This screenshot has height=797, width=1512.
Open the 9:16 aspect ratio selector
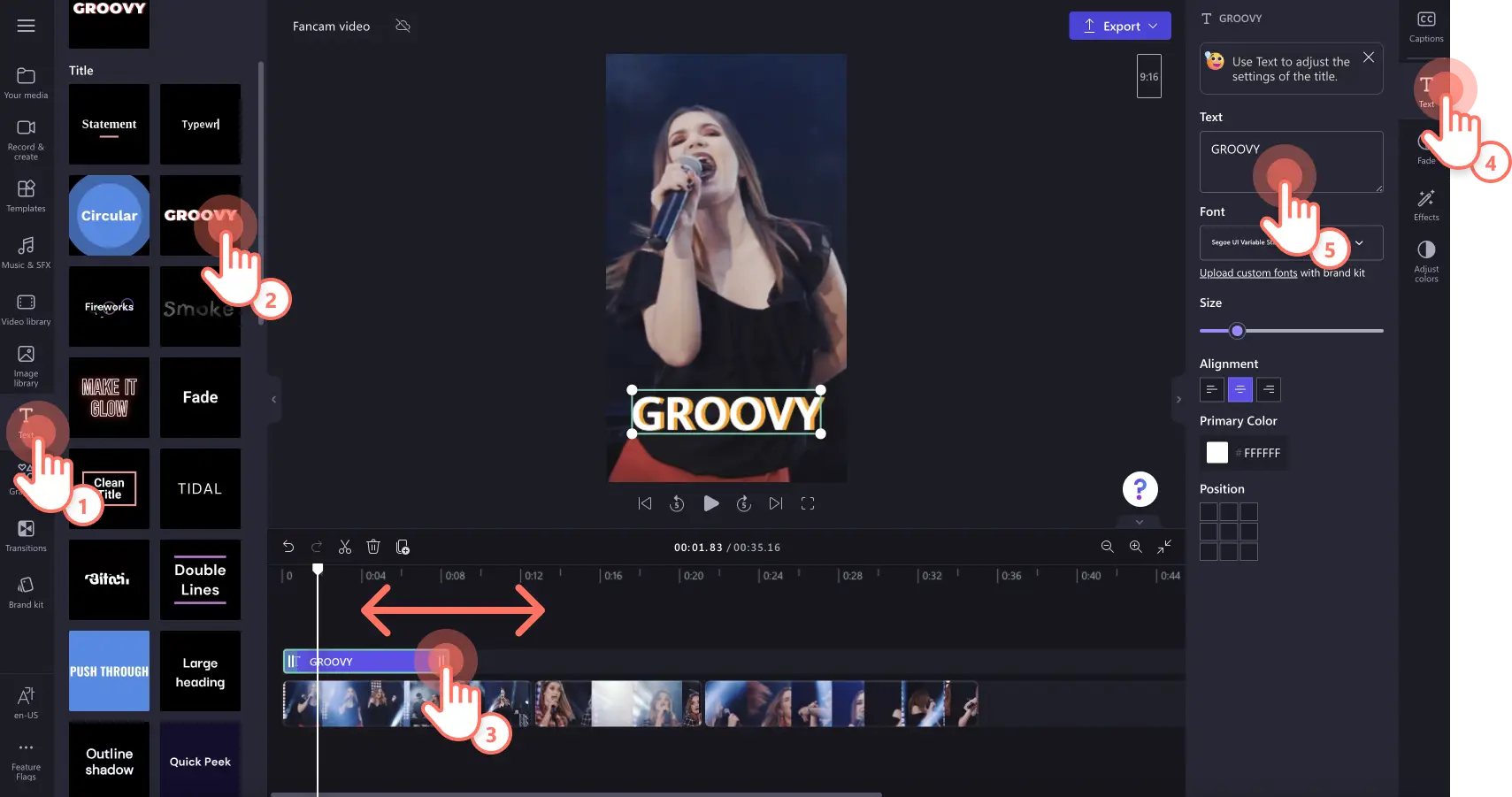[x=1148, y=76]
